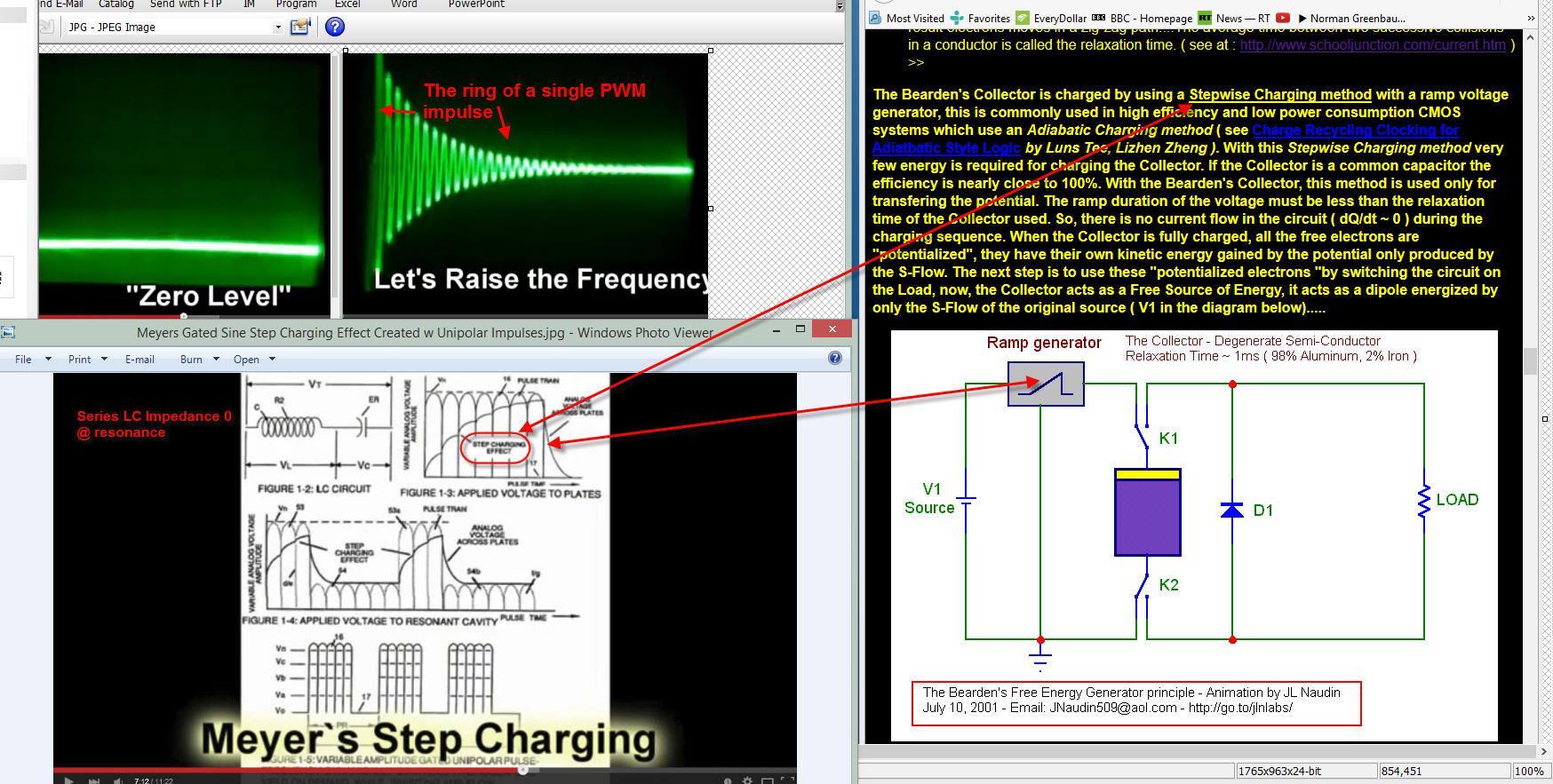Send the capture to PowerPoint
Viewport: 1553px width, 784px height.
point(476,4)
